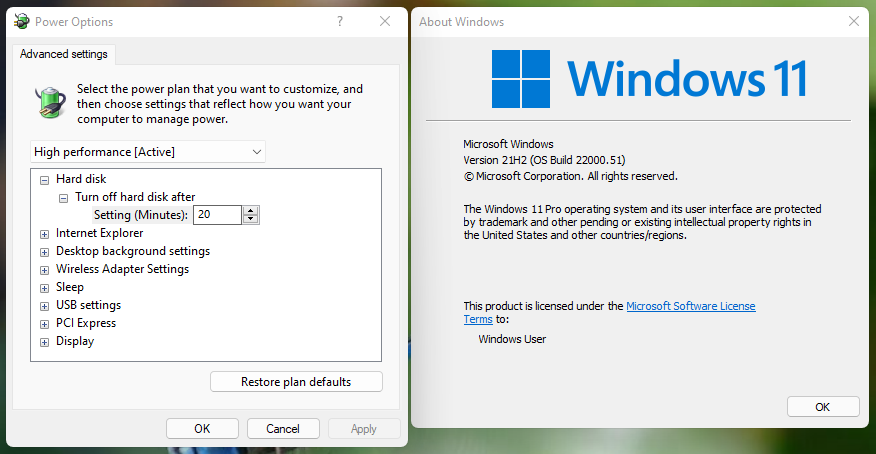Screen dimensions: 876x454
Task: Click the Power Options title bar icon
Action: click(22, 21)
